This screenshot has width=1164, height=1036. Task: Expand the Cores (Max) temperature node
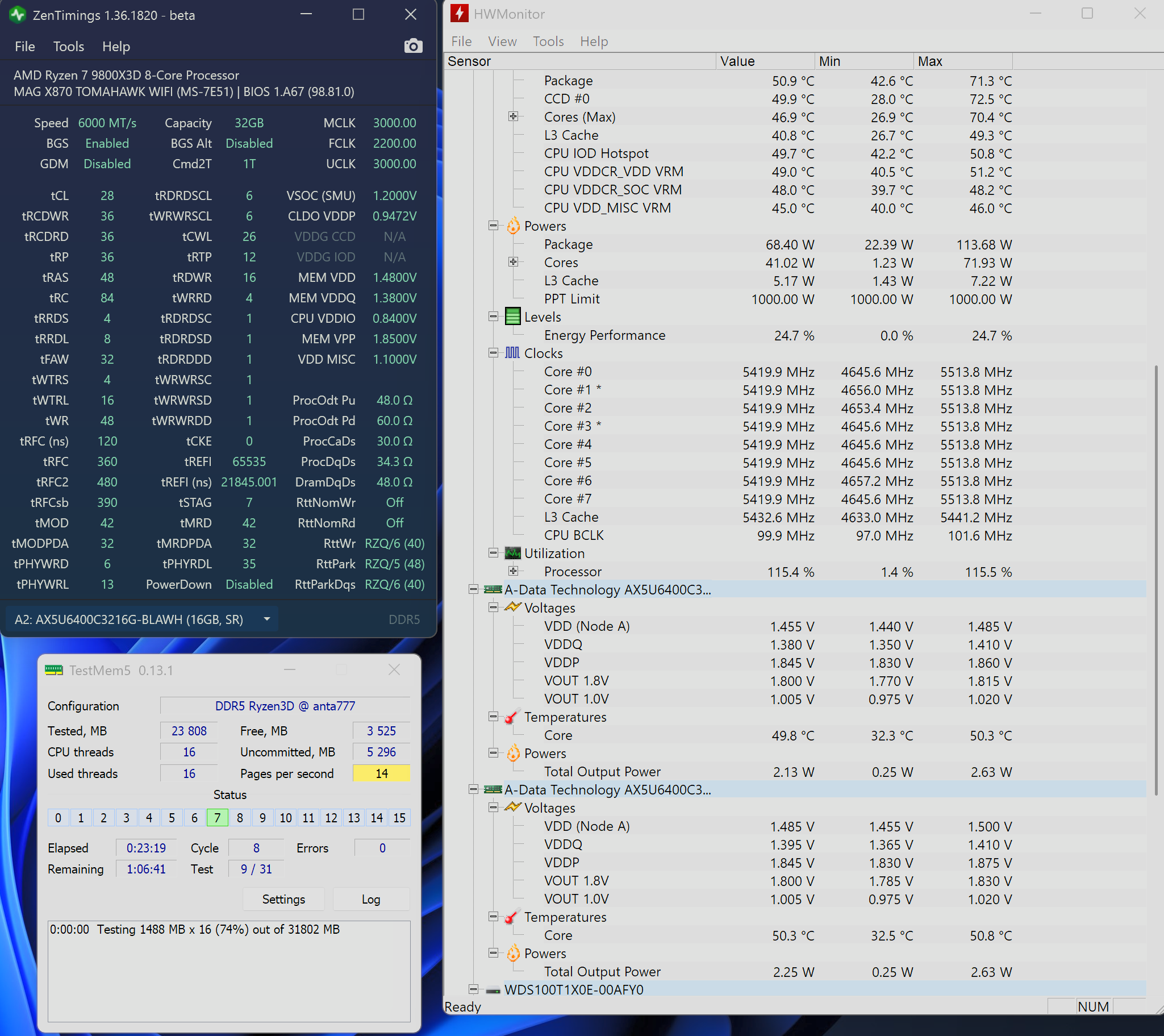click(x=513, y=117)
